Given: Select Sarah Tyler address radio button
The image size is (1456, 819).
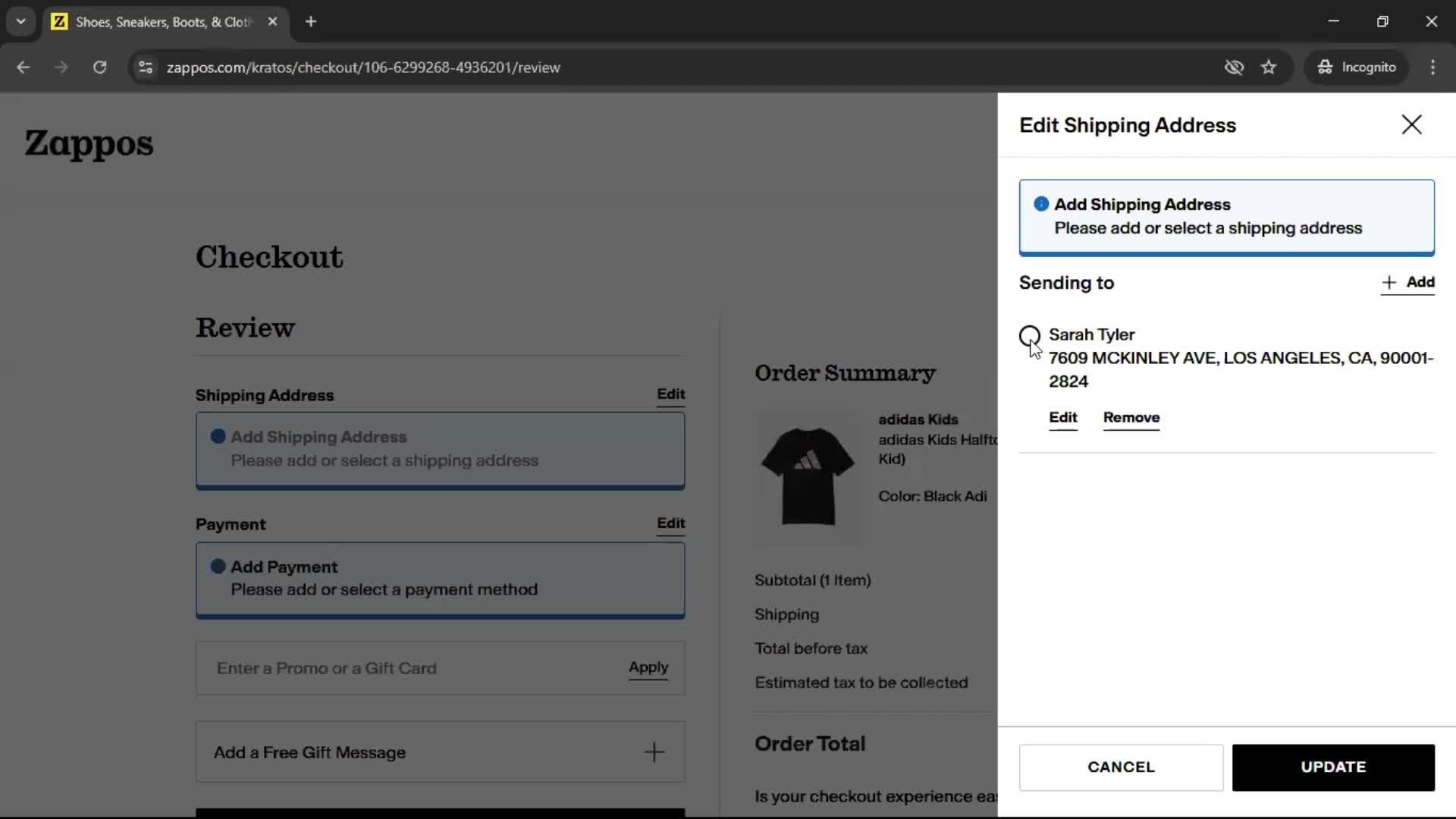Looking at the screenshot, I should 1030,335.
